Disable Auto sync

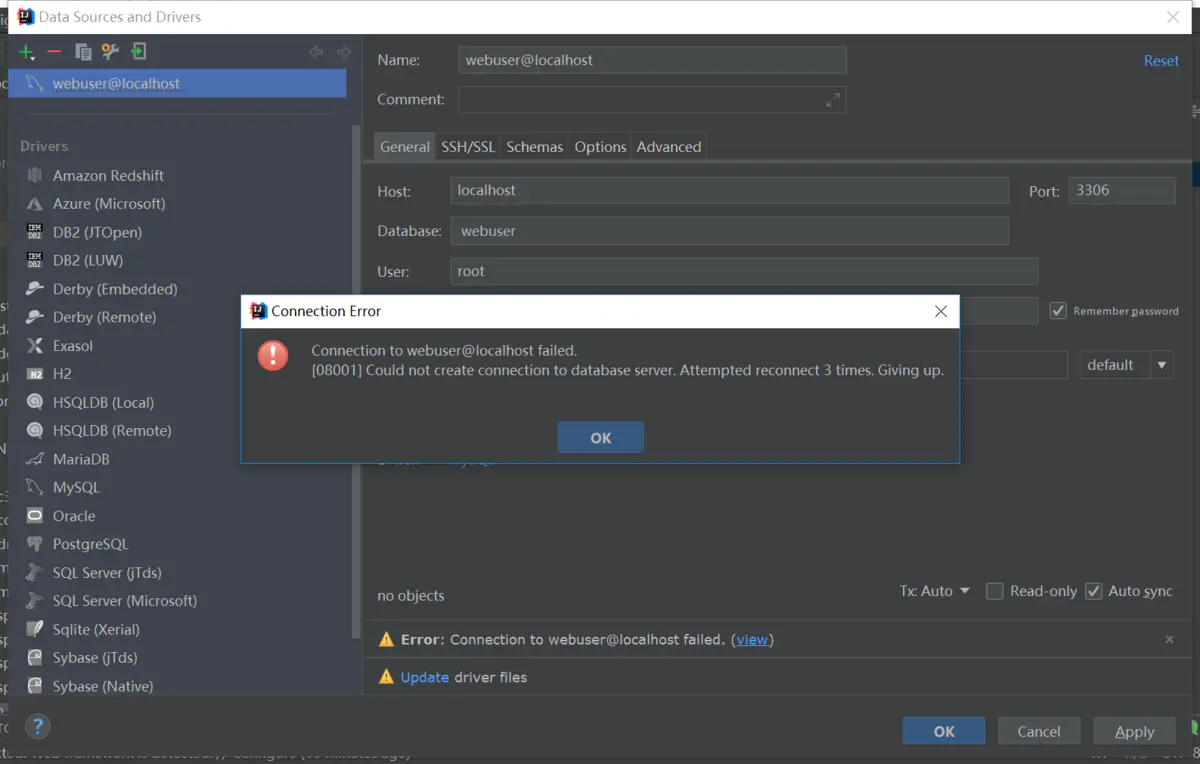(x=1093, y=591)
